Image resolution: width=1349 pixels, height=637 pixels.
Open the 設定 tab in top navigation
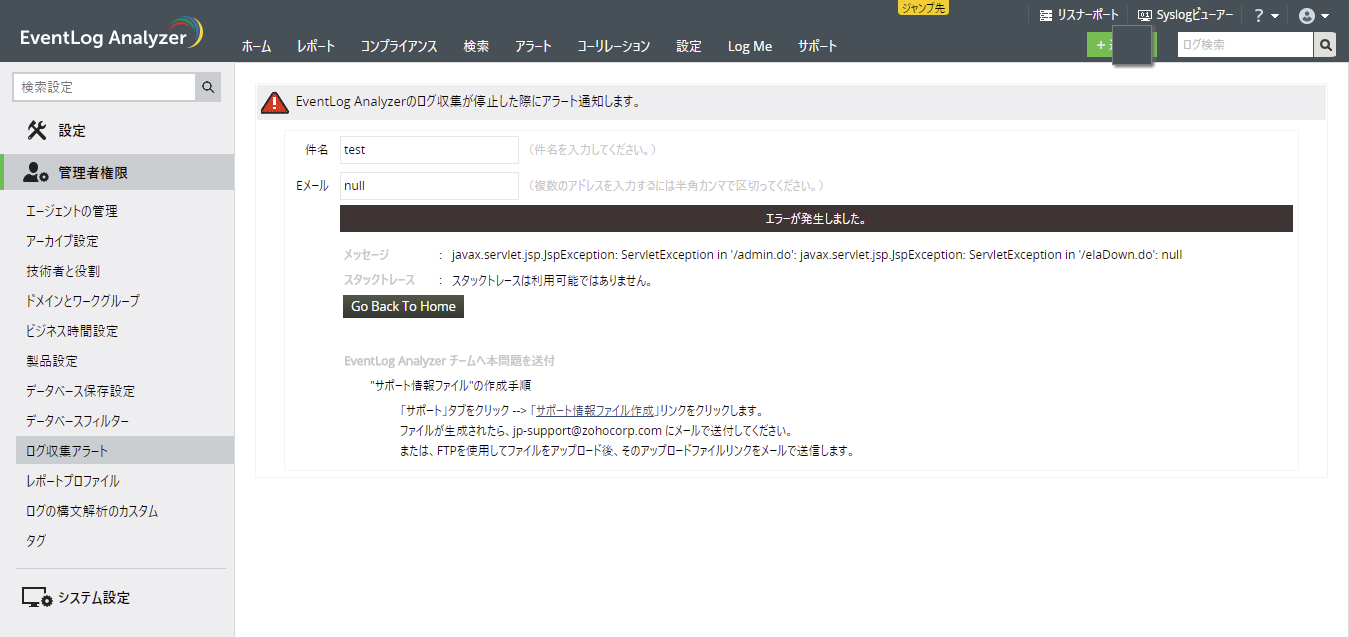tap(689, 46)
